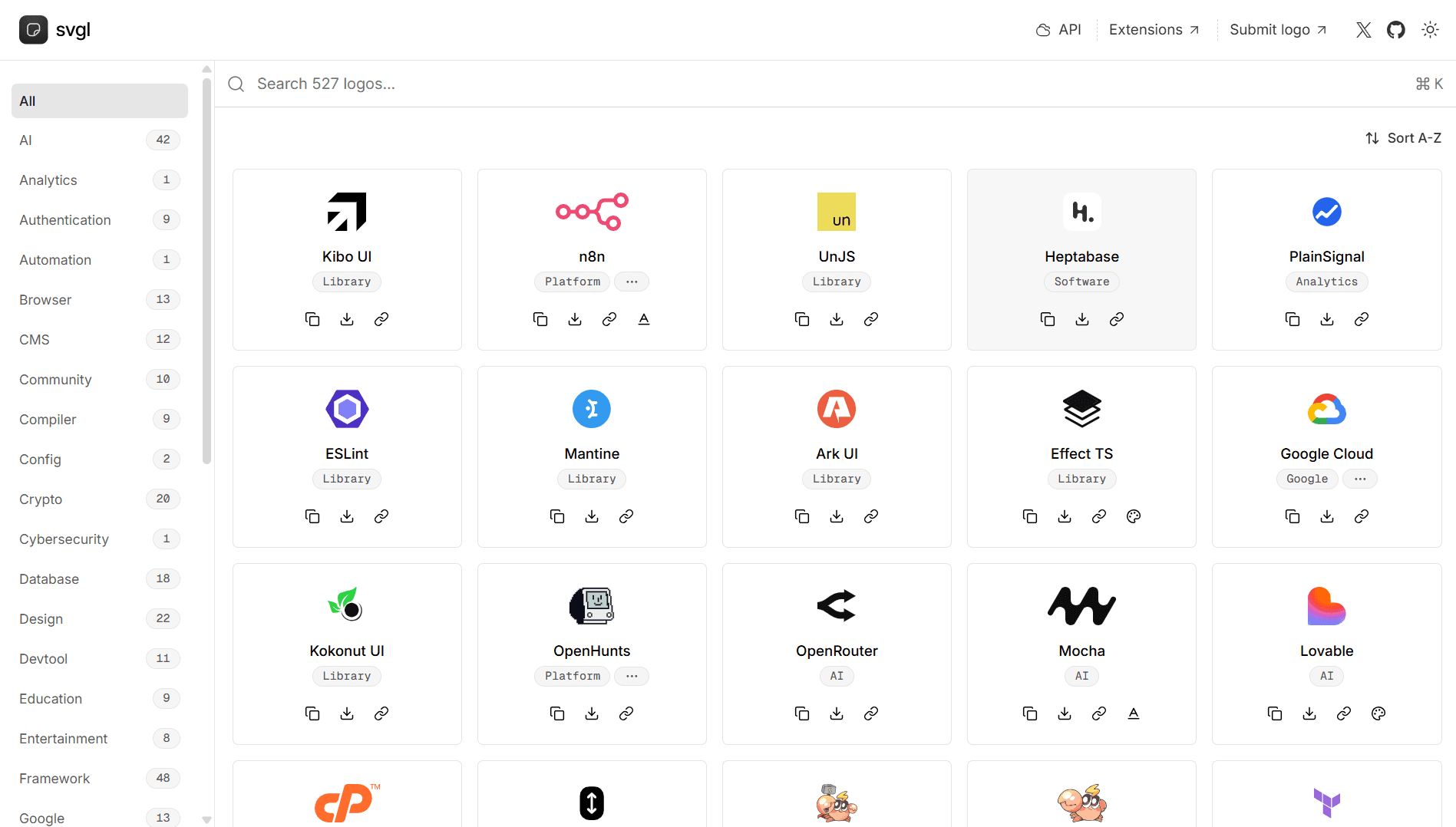Download the Kibo UI logo

[347, 319]
